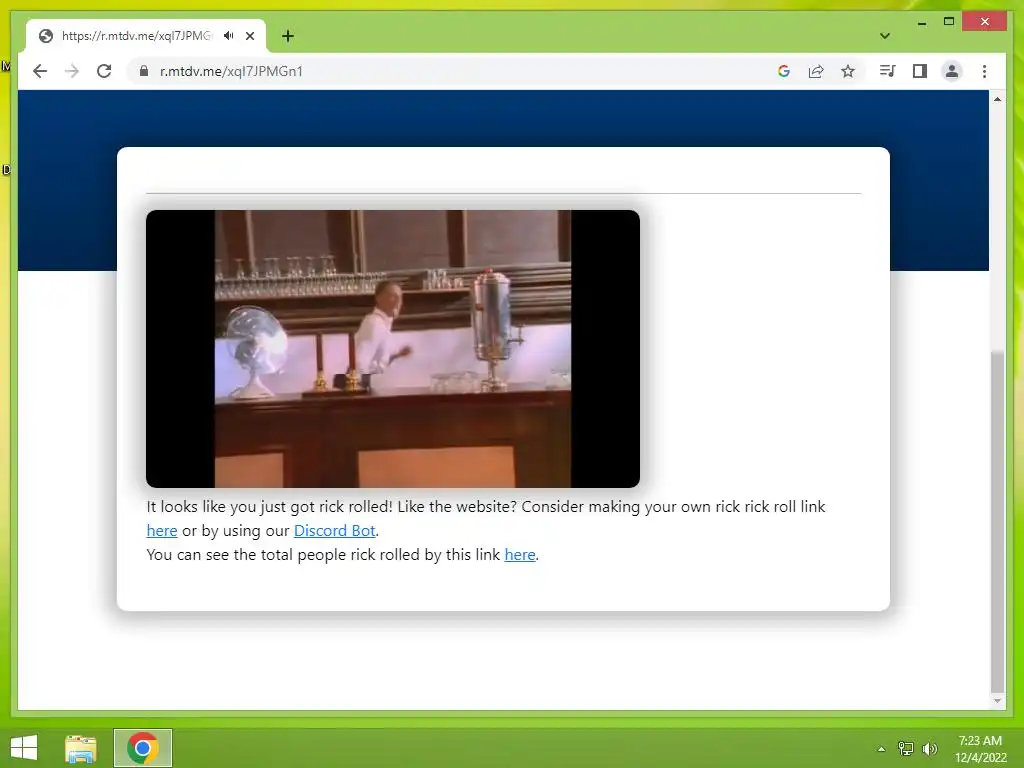Image resolution: width=1024 pixels, height=768 pixels.
Task: Open Google search side panel icon
Action: tap(784, 71)
